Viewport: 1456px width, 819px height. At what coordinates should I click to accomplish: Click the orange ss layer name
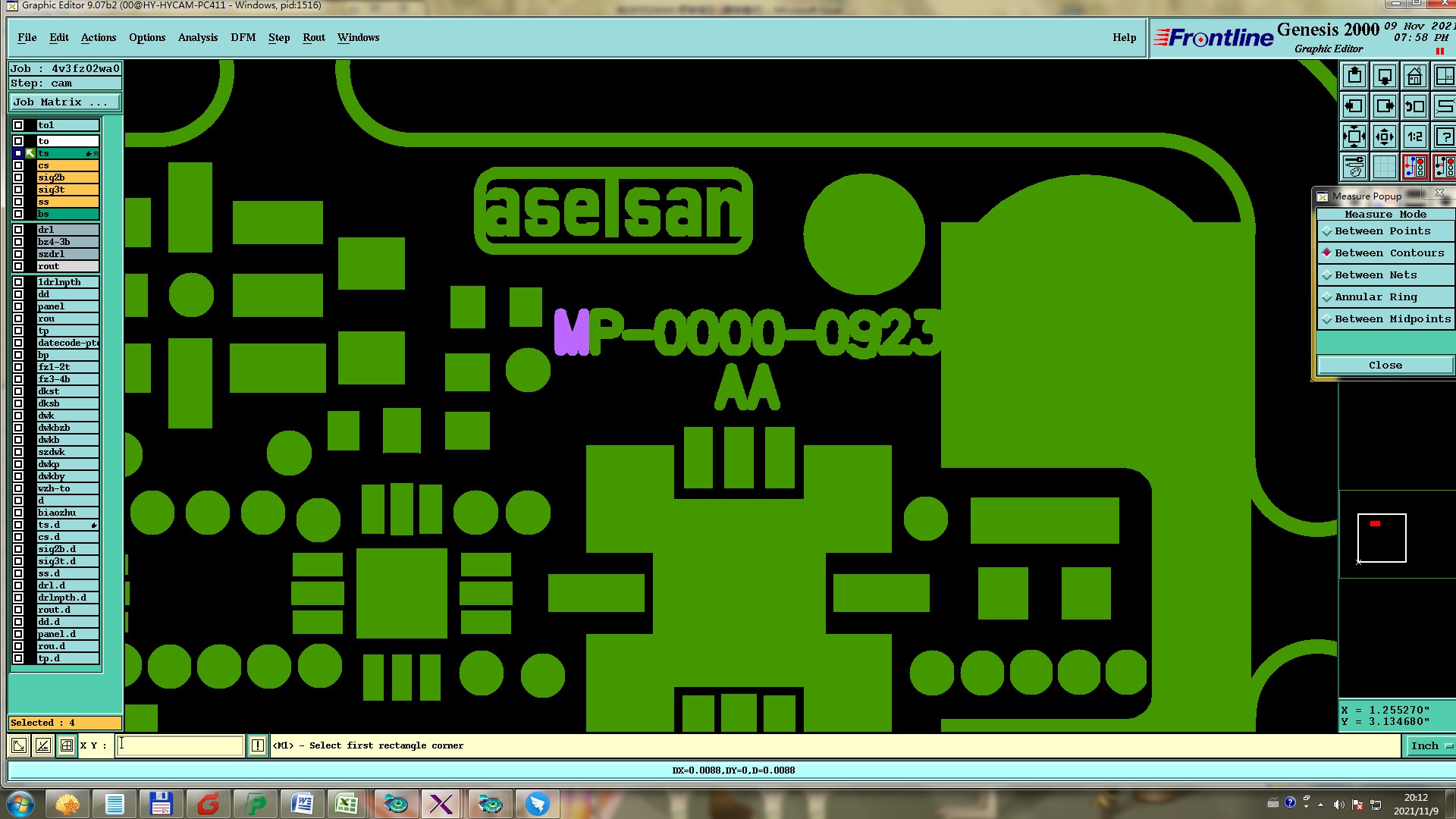(x=68, y=202)
